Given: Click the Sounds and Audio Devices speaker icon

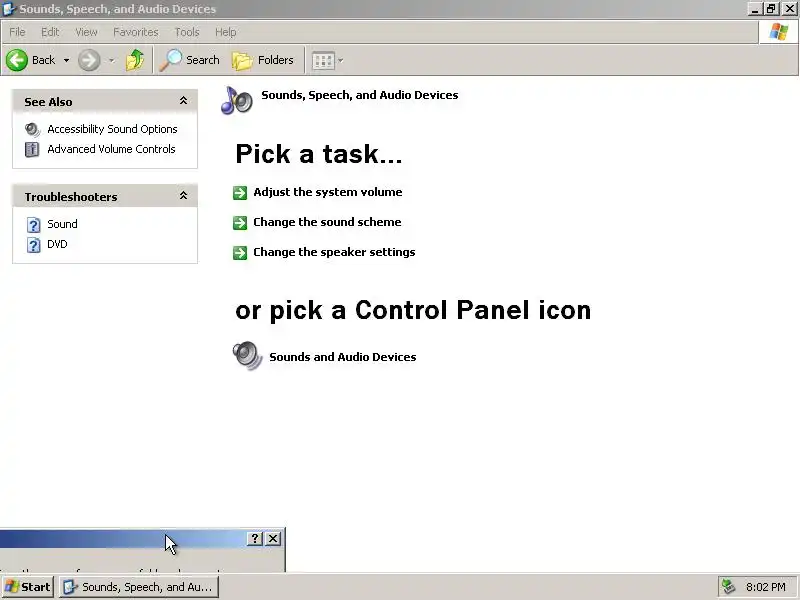Looking at the screenshot, I should click(x=247, y=356).
